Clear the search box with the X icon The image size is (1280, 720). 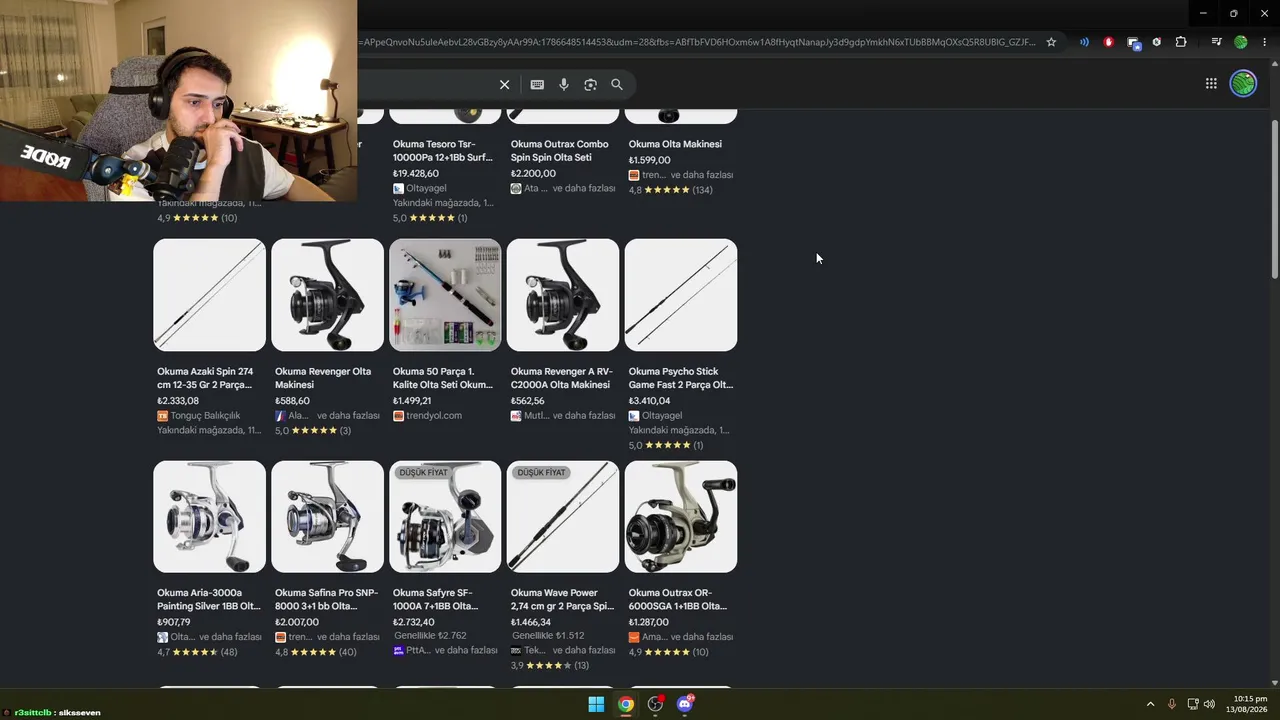point(505,85)
